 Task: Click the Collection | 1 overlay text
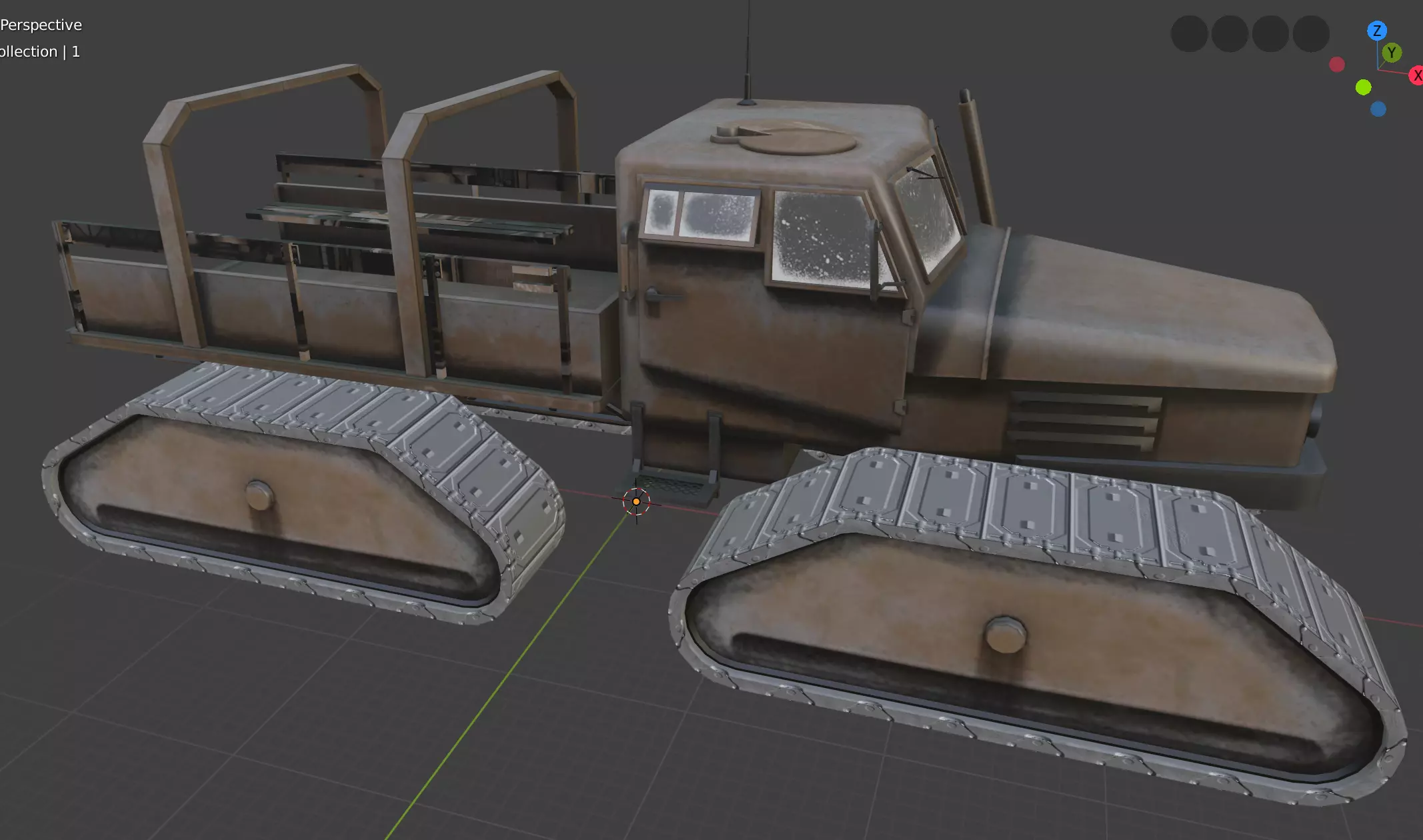(39, 52)
